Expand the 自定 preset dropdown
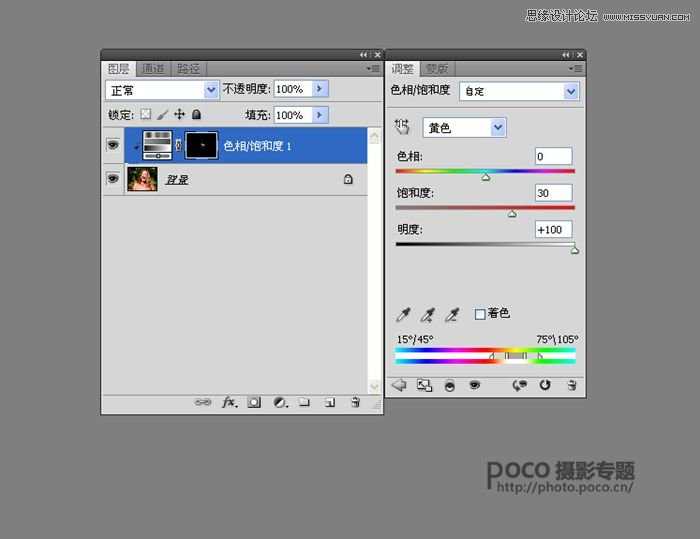 [570, 91]
